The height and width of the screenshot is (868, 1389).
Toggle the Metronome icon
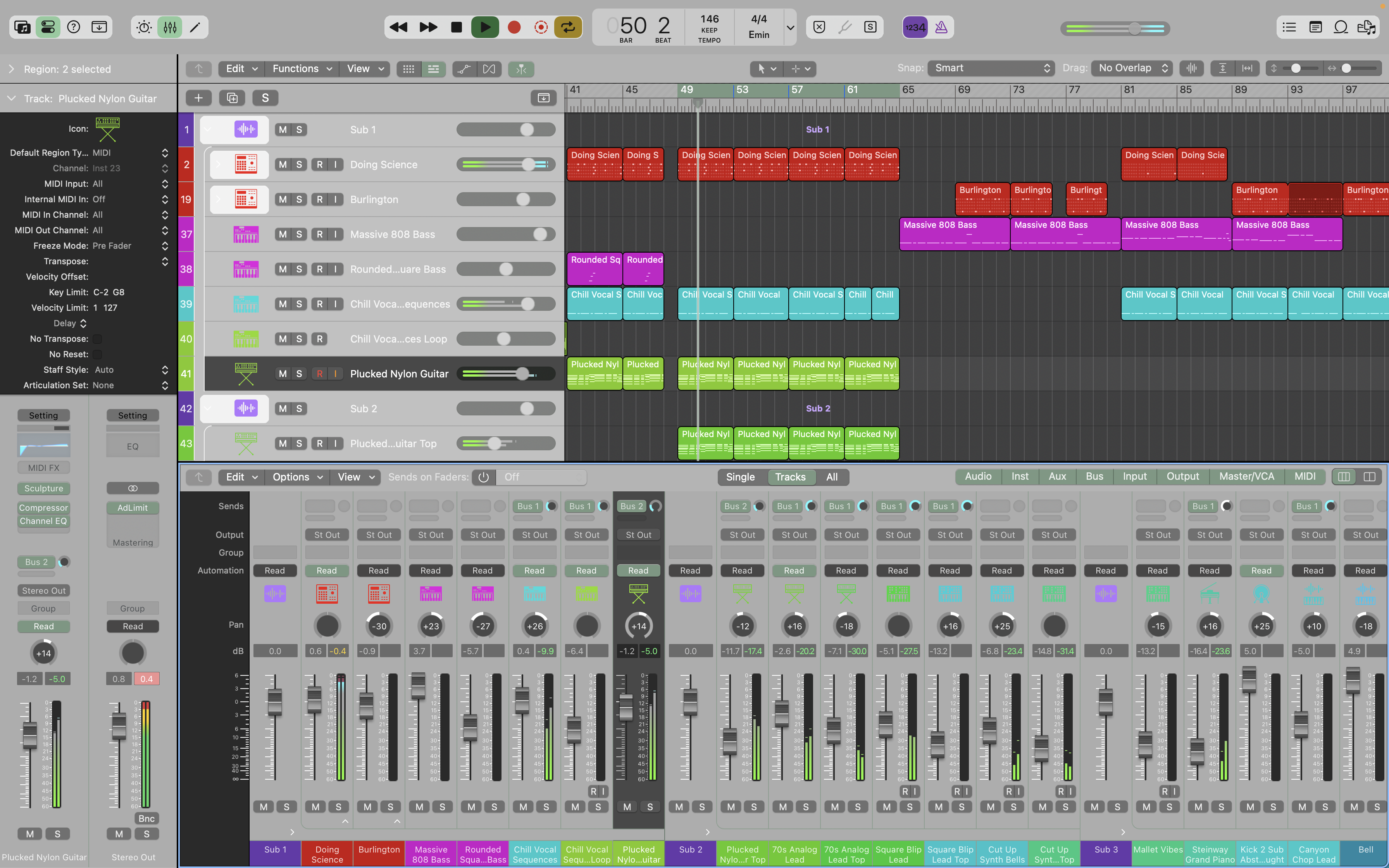pyautogui.click(x=941, y=27)
